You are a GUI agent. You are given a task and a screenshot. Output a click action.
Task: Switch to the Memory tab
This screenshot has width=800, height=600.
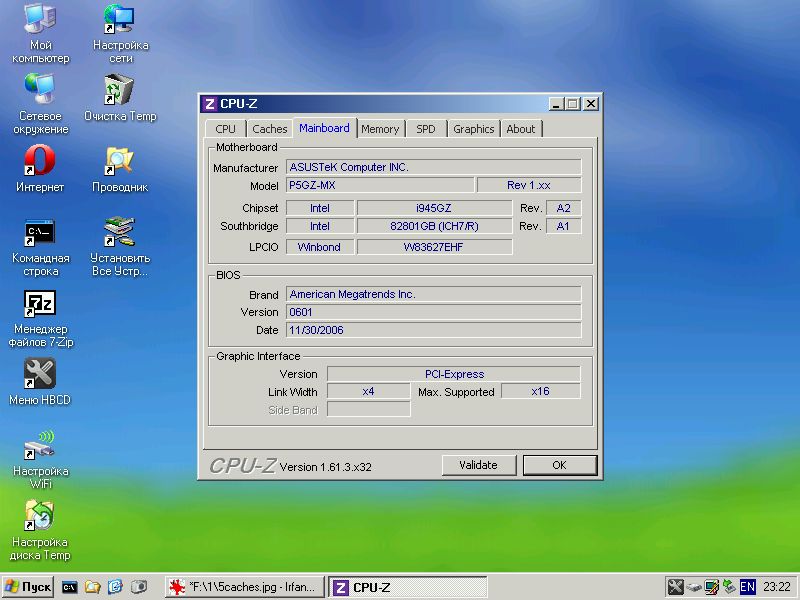(x=380, y=129)
